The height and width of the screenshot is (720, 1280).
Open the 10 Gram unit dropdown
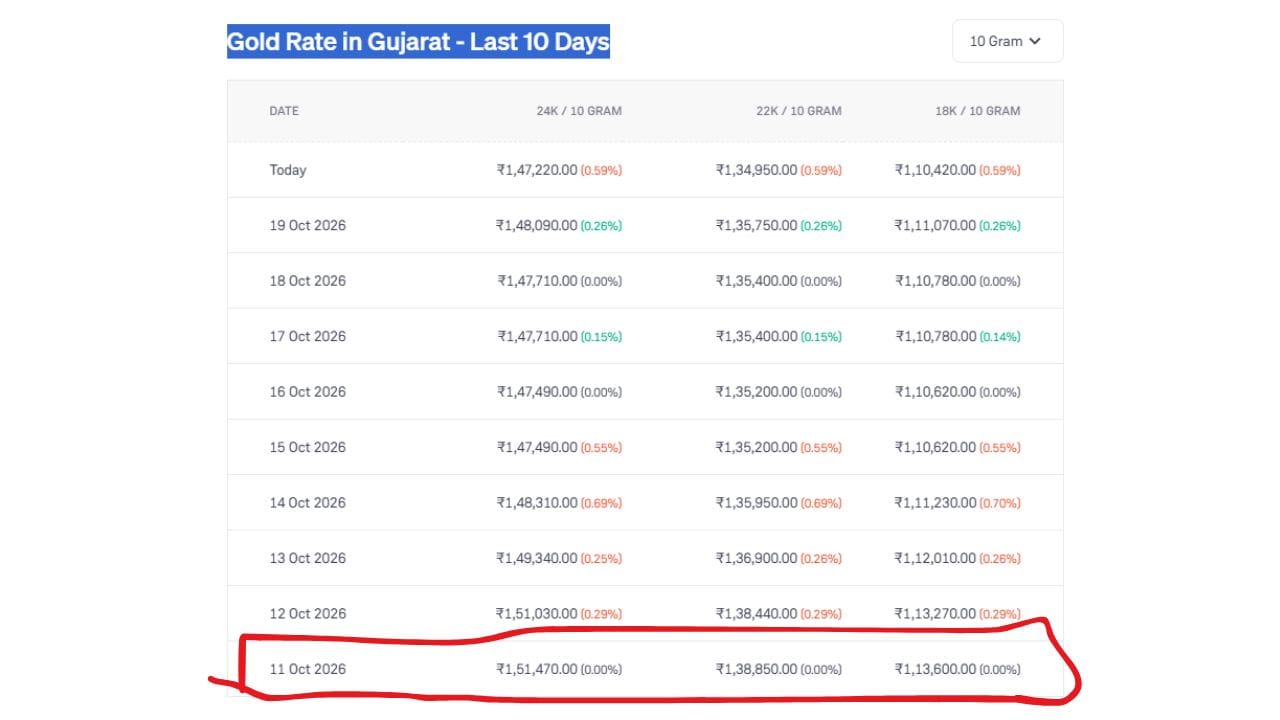pos(1007,41)
